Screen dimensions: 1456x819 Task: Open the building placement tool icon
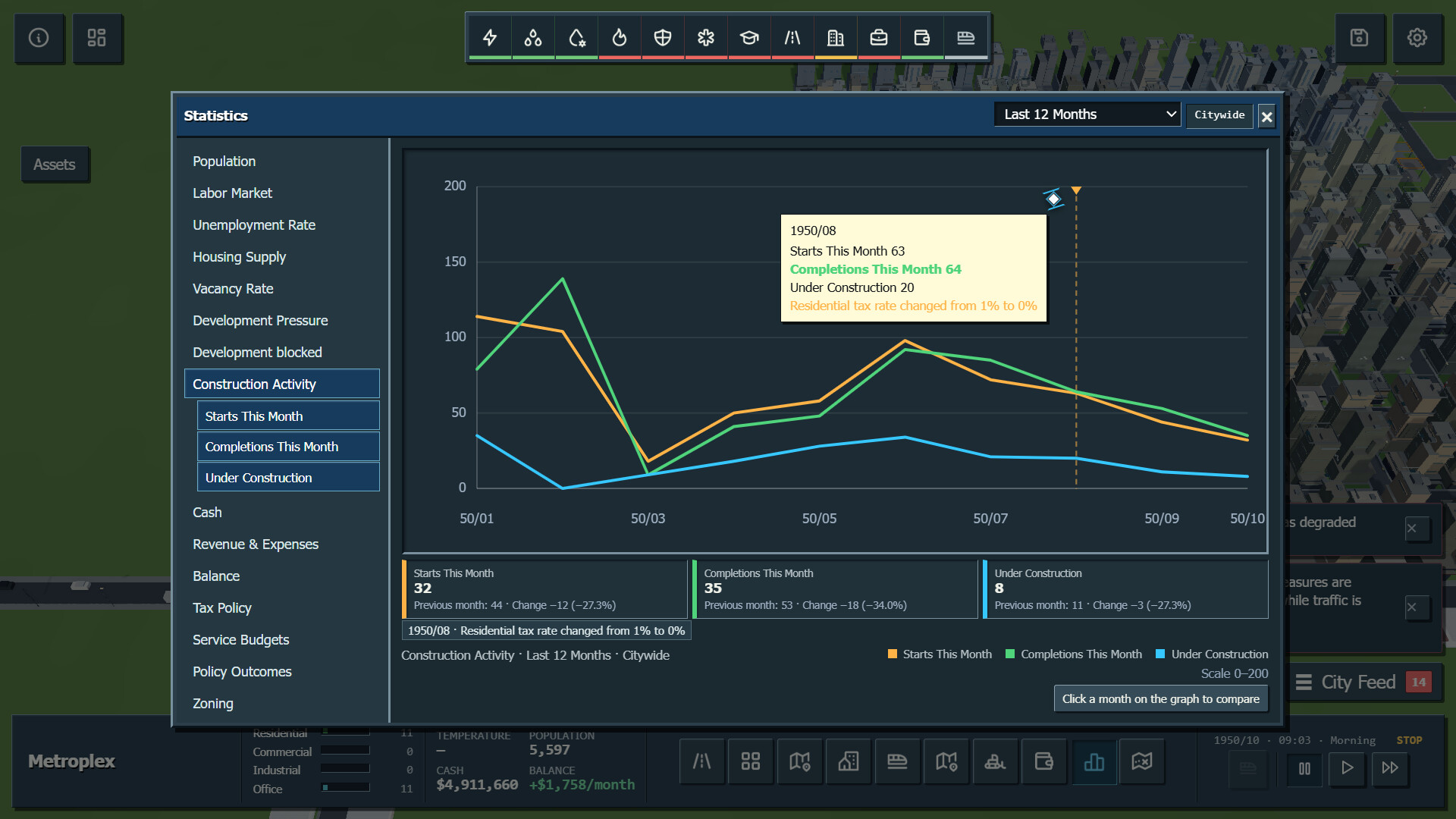pos(849,761)
